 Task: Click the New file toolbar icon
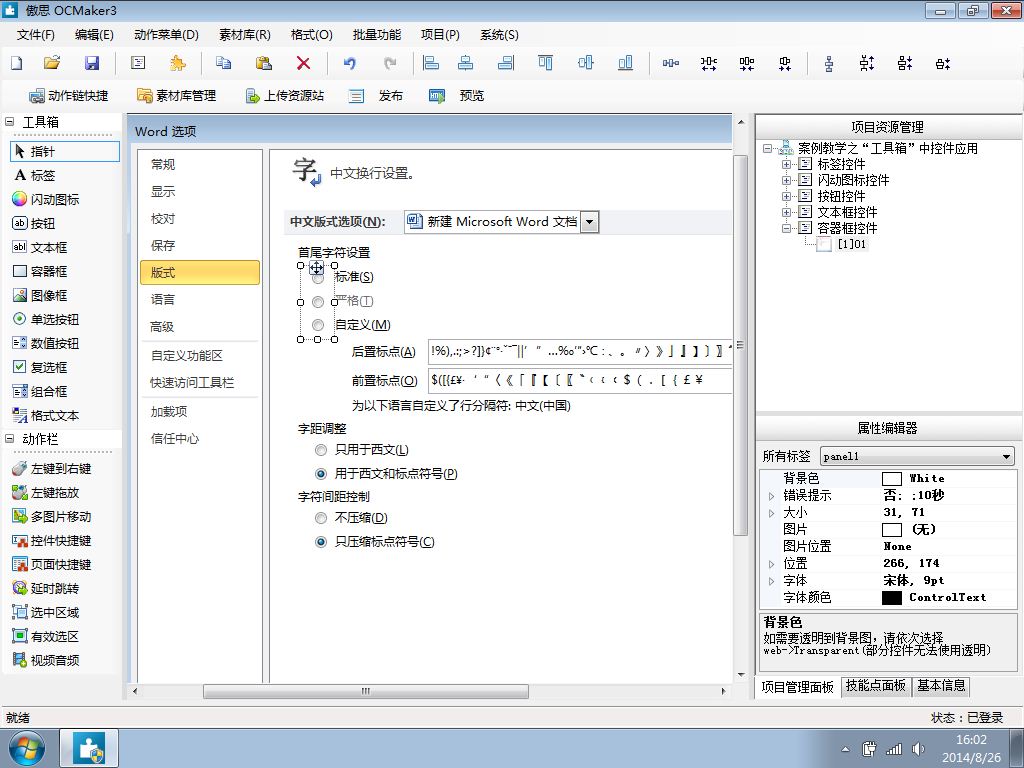[16, 63]
